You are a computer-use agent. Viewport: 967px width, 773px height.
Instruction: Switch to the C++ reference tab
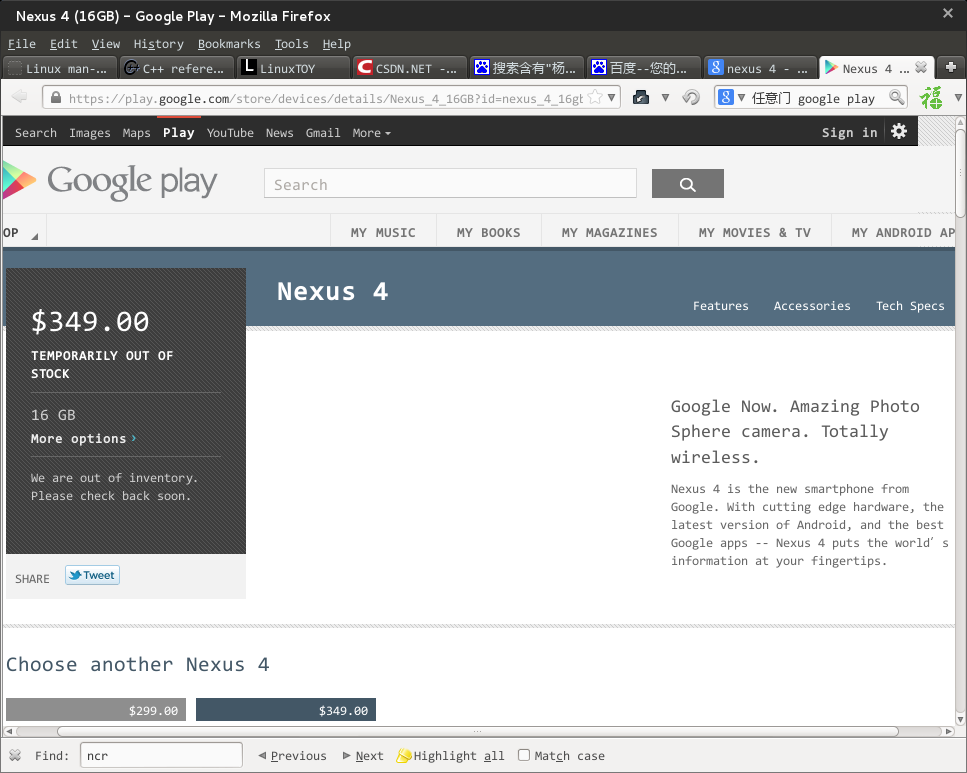176,68
